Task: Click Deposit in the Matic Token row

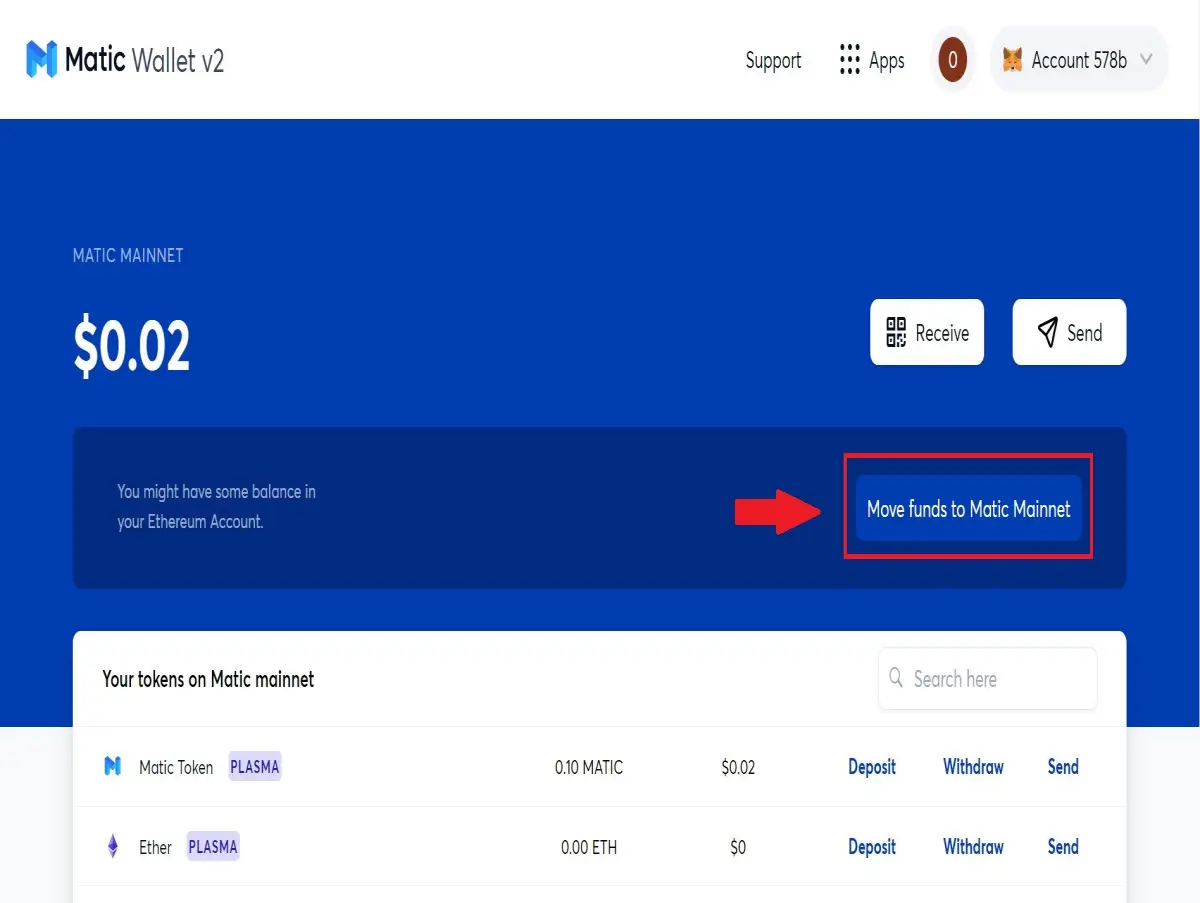Action: click(x=872, y=767)
